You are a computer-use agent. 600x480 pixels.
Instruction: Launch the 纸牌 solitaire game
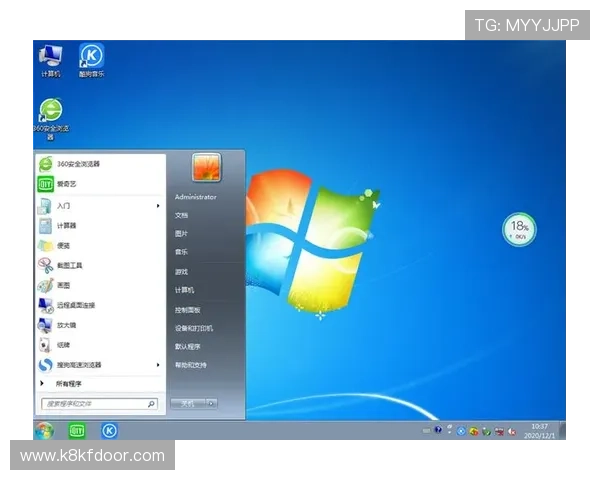point(63,345)
